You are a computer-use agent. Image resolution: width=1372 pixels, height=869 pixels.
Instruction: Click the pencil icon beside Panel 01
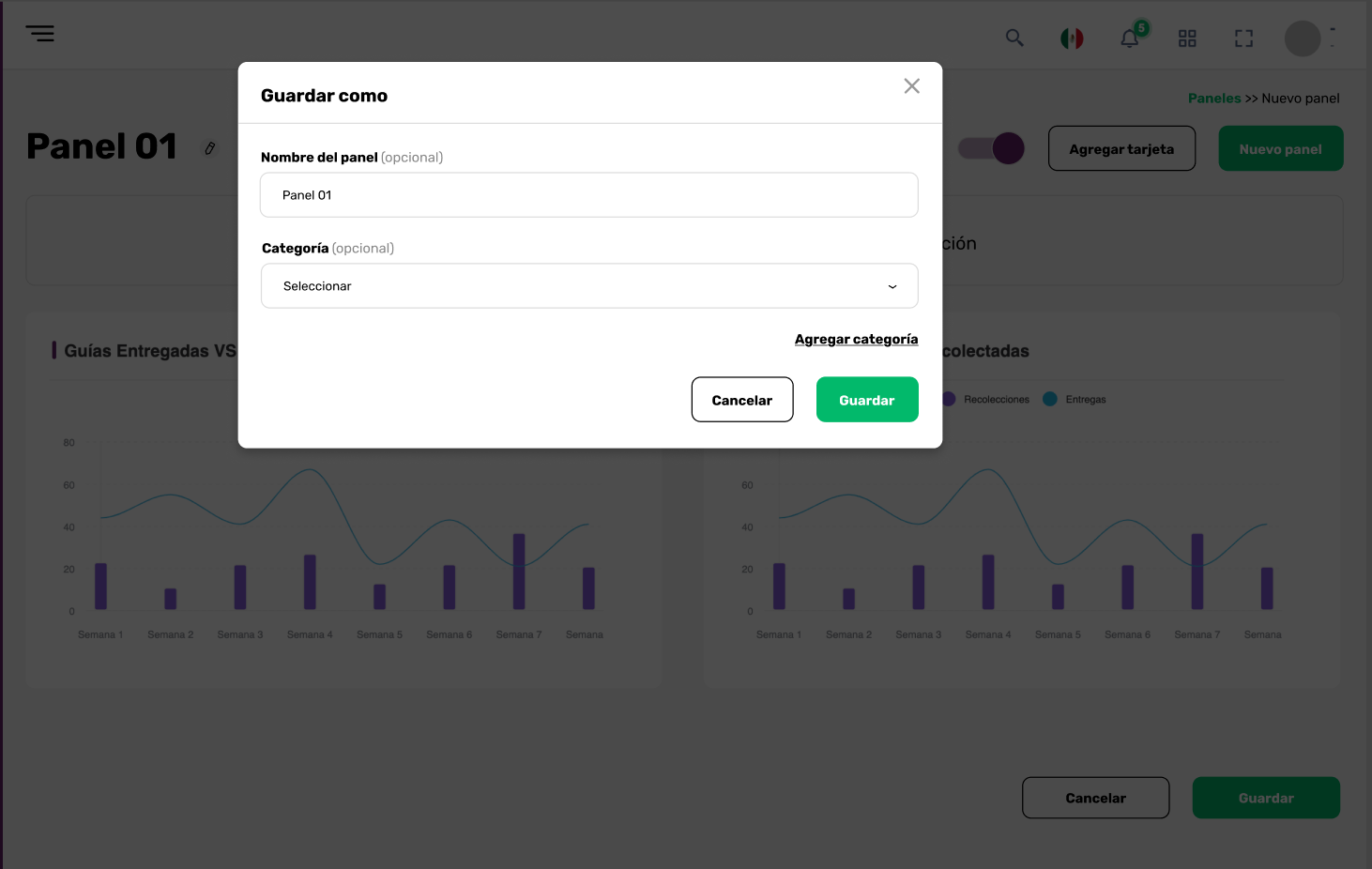[x=210, y=148]
